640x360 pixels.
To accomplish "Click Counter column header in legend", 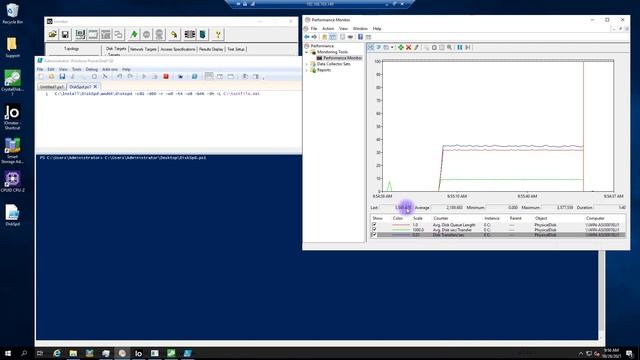I will [441, 218].
